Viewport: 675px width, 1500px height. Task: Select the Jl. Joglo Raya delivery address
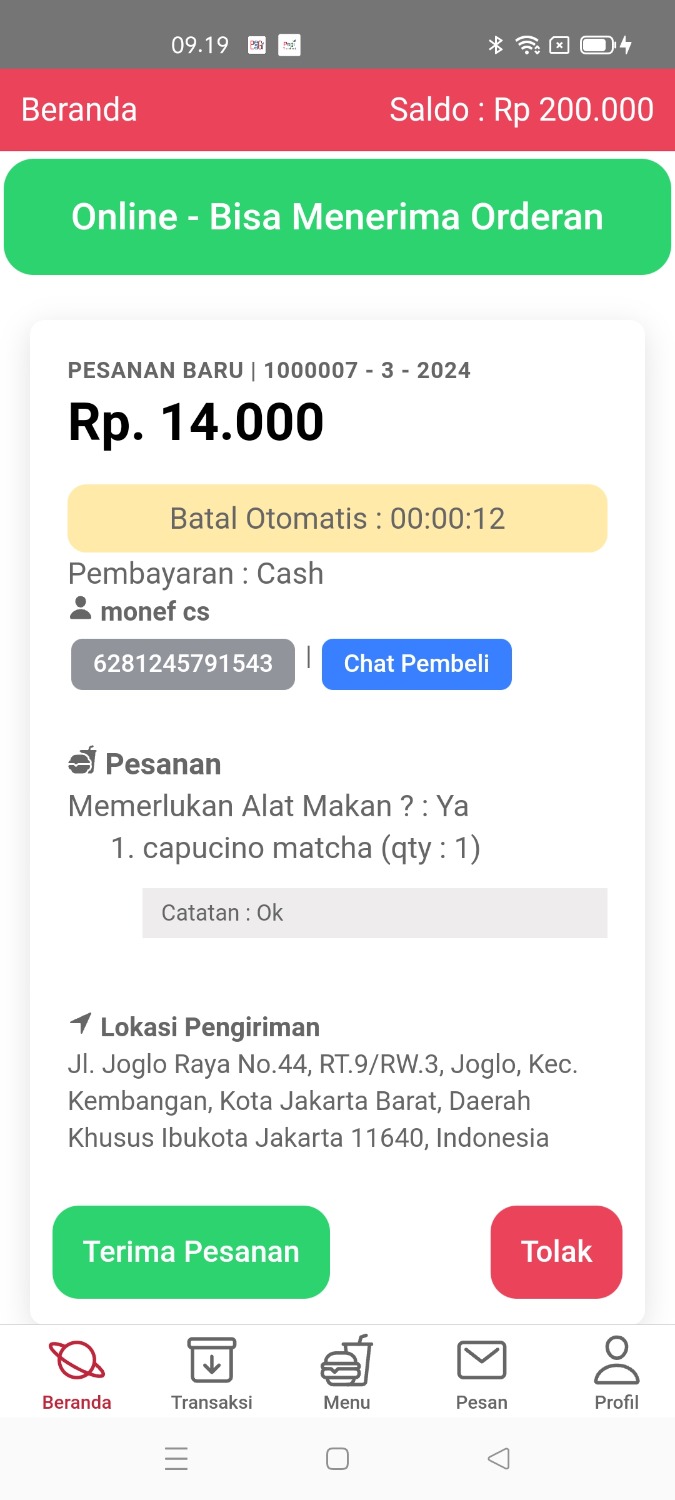[x=323, y=1100]
